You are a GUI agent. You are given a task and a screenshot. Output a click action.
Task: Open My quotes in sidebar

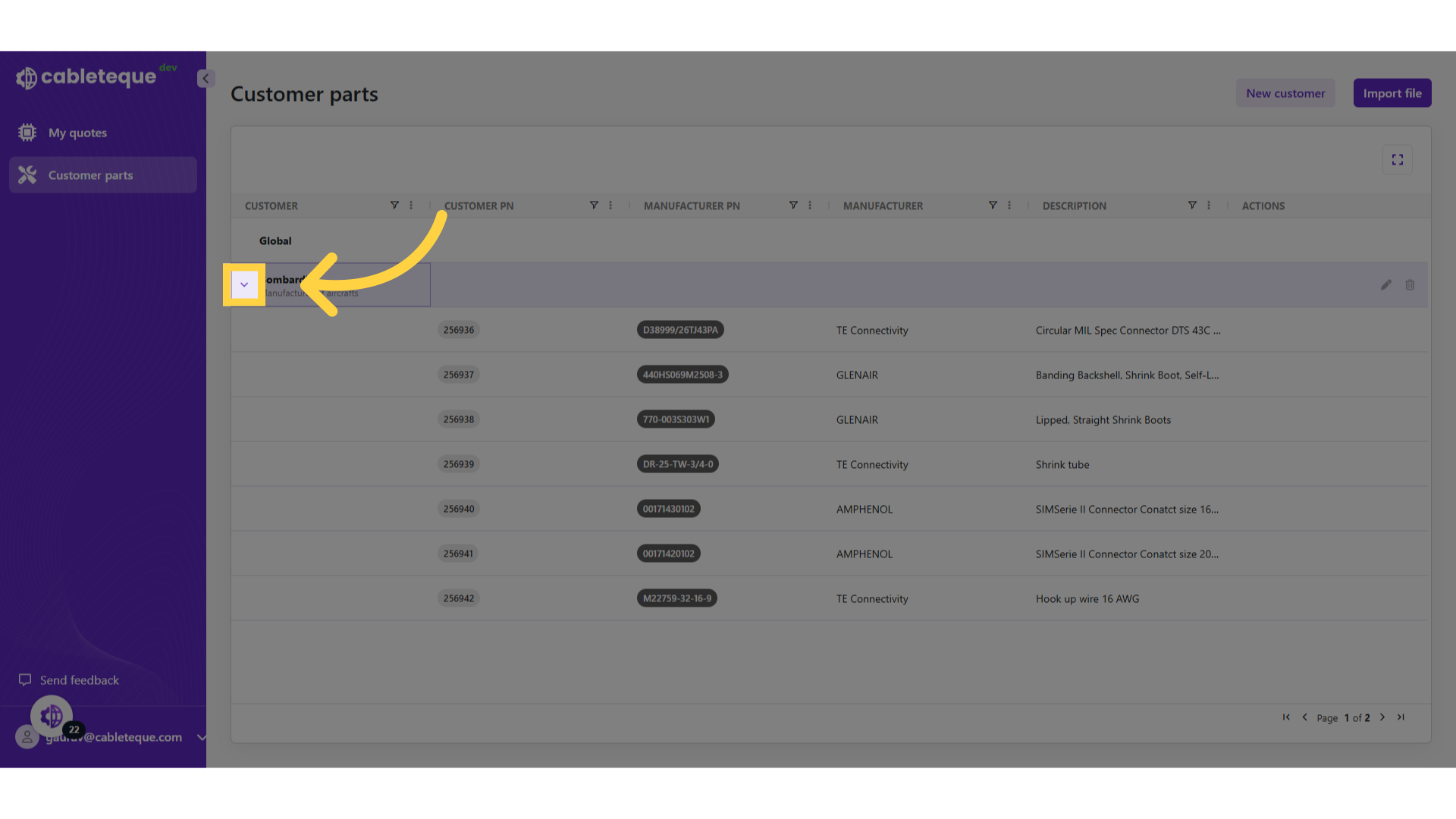[78, 133]
